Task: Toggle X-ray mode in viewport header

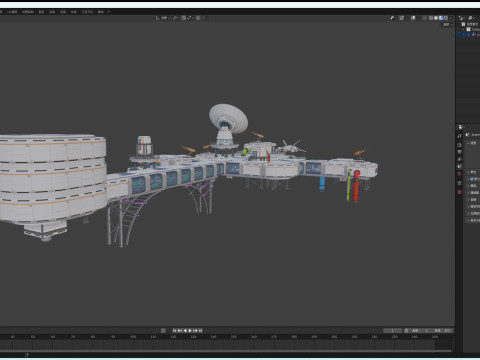Action: coord(425,18)
